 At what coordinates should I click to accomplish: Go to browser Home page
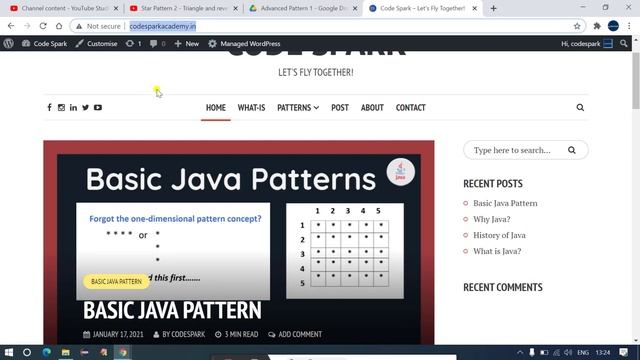pyautogui.click(x=59, y=26)
